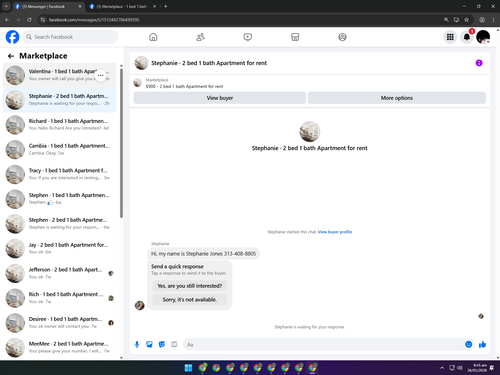This screenshot has width=500, height=375.
Task: Show hidden system tray icons
Action: coord(442,368)
